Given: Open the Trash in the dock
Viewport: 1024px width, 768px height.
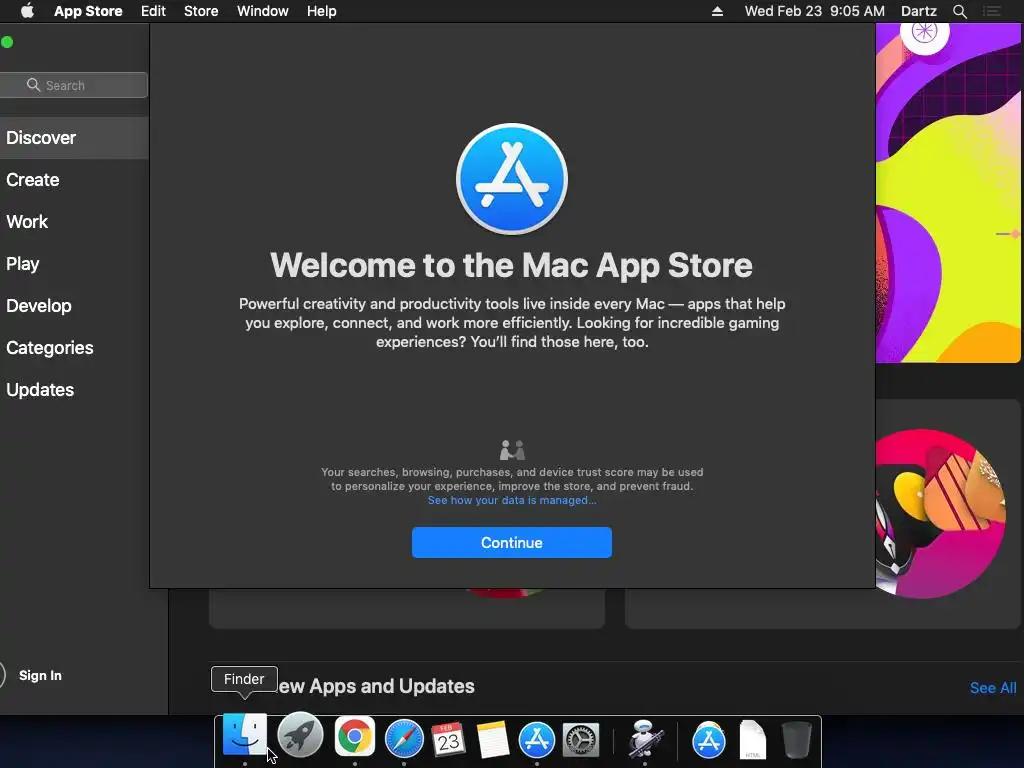Looking at the screenshot, I should click(x=796, y=739).
